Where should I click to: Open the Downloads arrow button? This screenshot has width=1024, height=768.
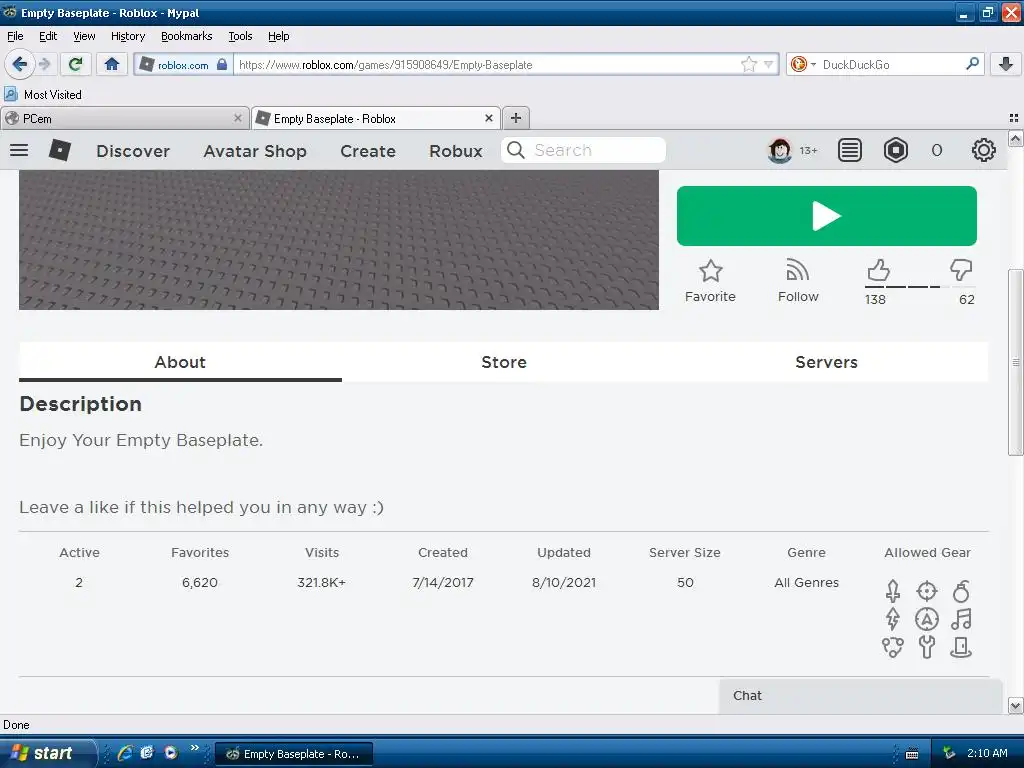pyautogui.click(x=1006, y=64)
